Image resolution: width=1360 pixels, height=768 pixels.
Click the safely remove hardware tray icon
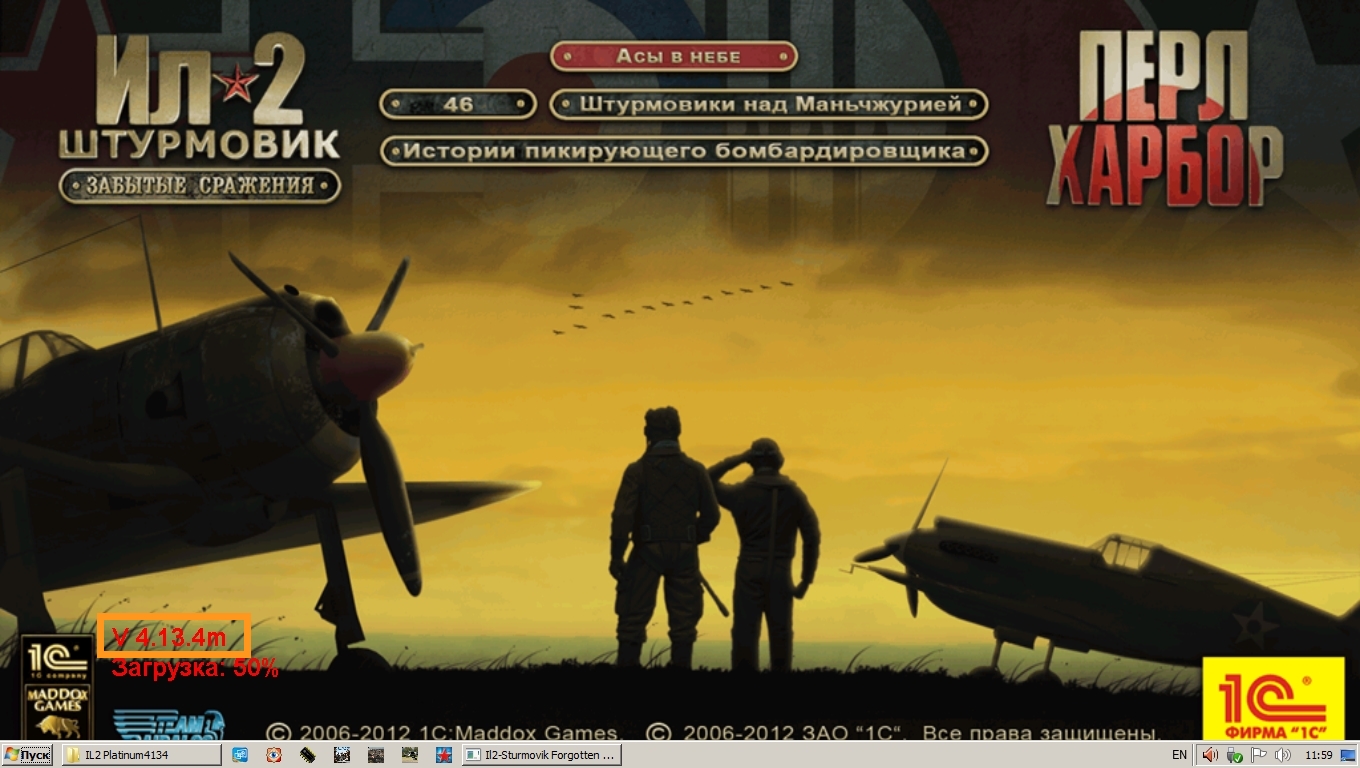click(1235, 754)
